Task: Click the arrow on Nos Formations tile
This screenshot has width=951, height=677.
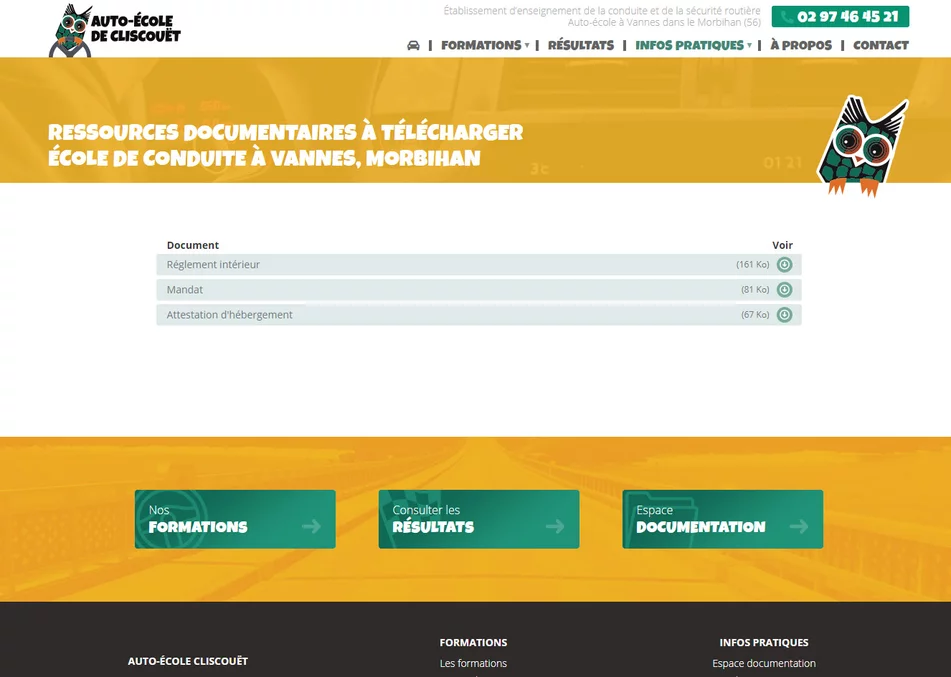Action: tap(311, 526)
